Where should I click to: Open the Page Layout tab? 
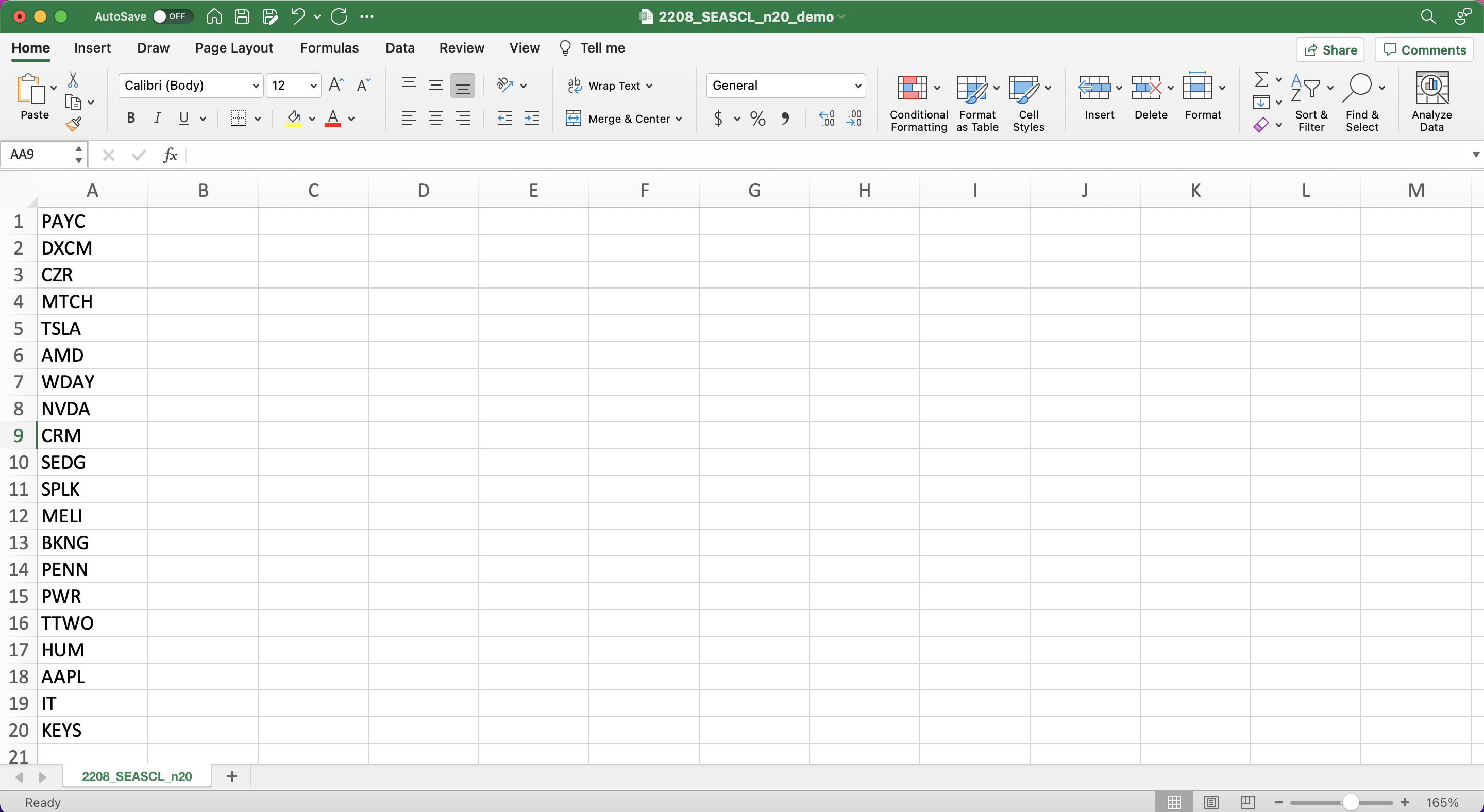tap(234, 48)
